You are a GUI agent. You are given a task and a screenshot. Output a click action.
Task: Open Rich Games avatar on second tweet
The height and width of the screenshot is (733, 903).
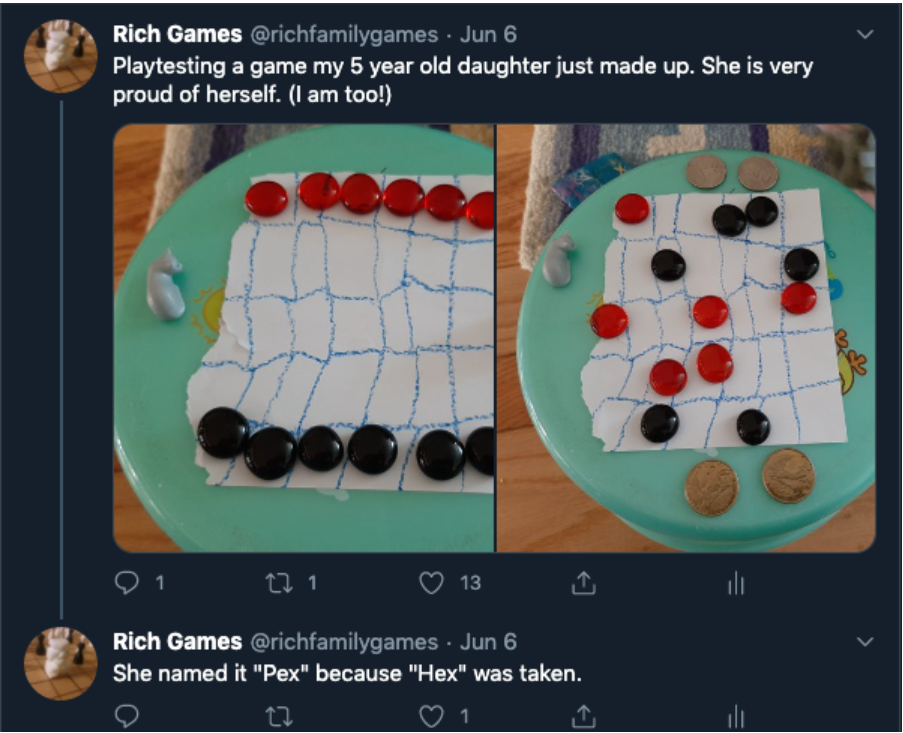click(60, 663)
